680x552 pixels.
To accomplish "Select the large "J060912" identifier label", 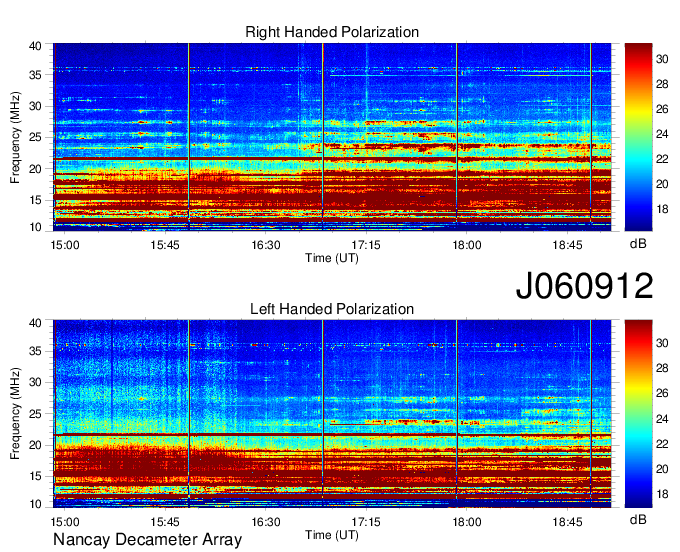I will pyautogui.click(x=584, y=285).
